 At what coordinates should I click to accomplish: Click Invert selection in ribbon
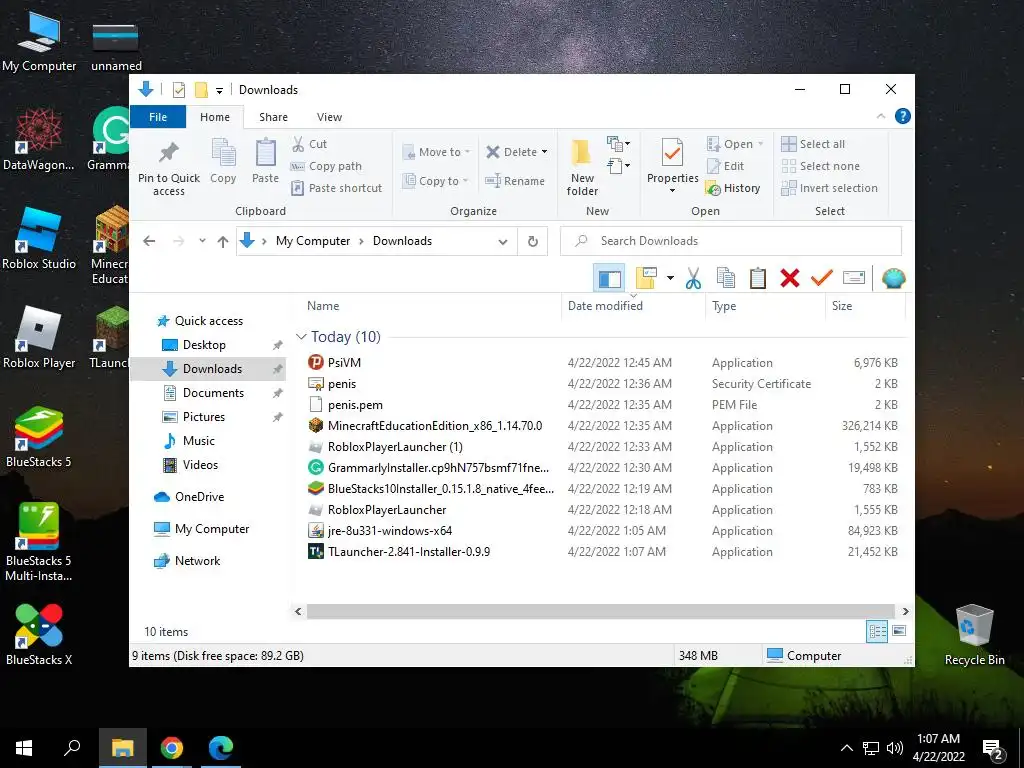click(830, 188)
